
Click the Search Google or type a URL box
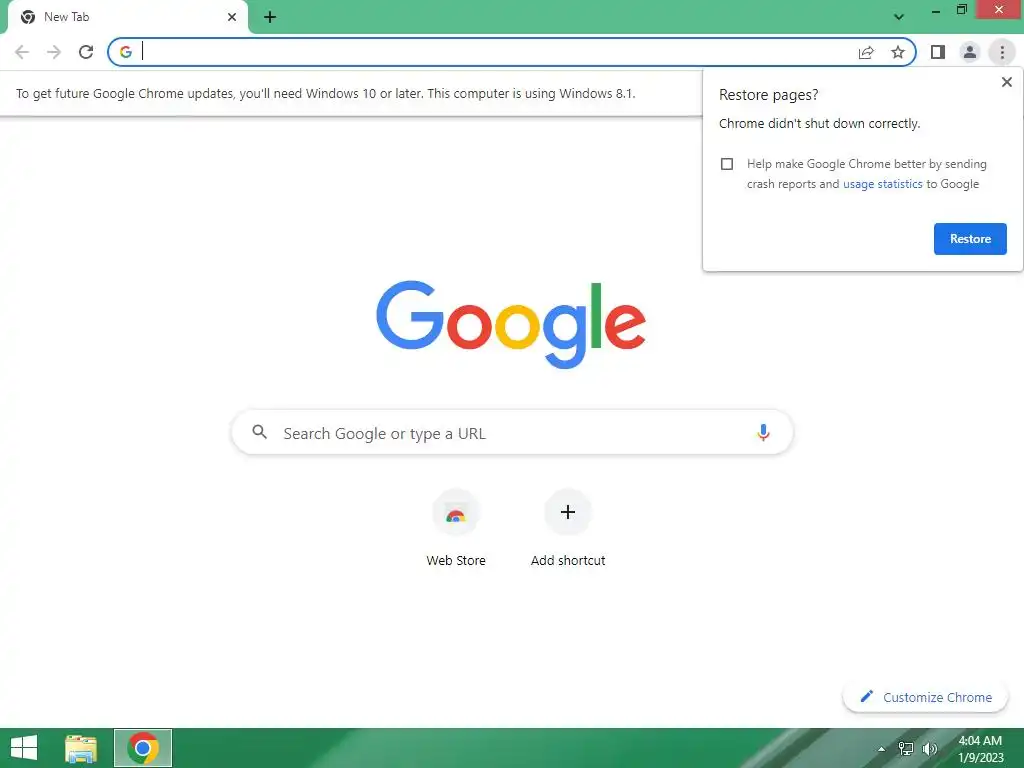[x=512, y=432]
